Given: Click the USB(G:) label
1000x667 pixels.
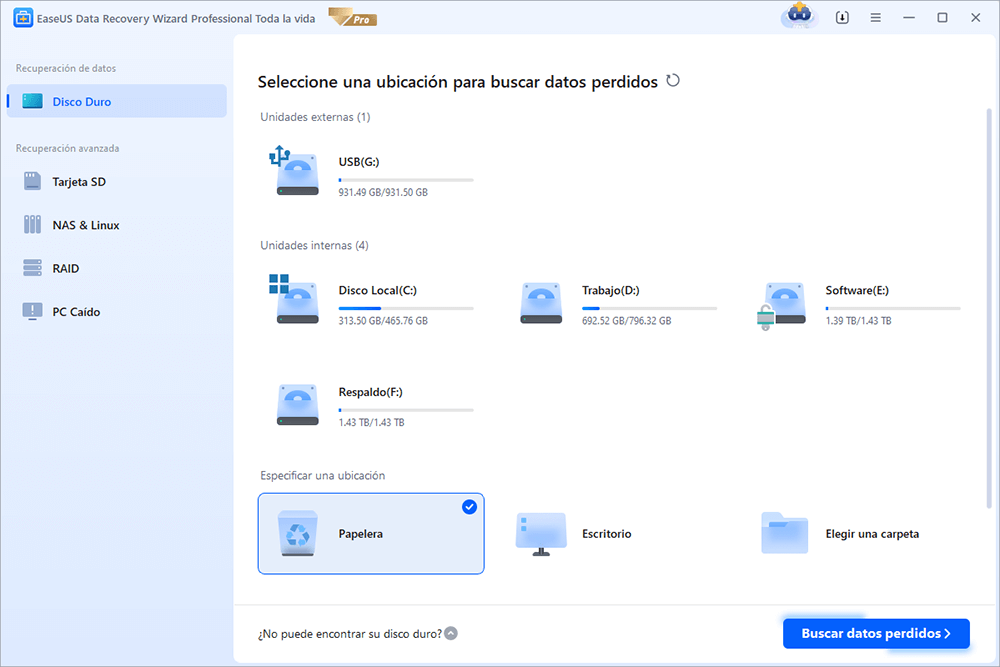Looking at the screenshot, I should pyautogui.click(x=359, y=162).
